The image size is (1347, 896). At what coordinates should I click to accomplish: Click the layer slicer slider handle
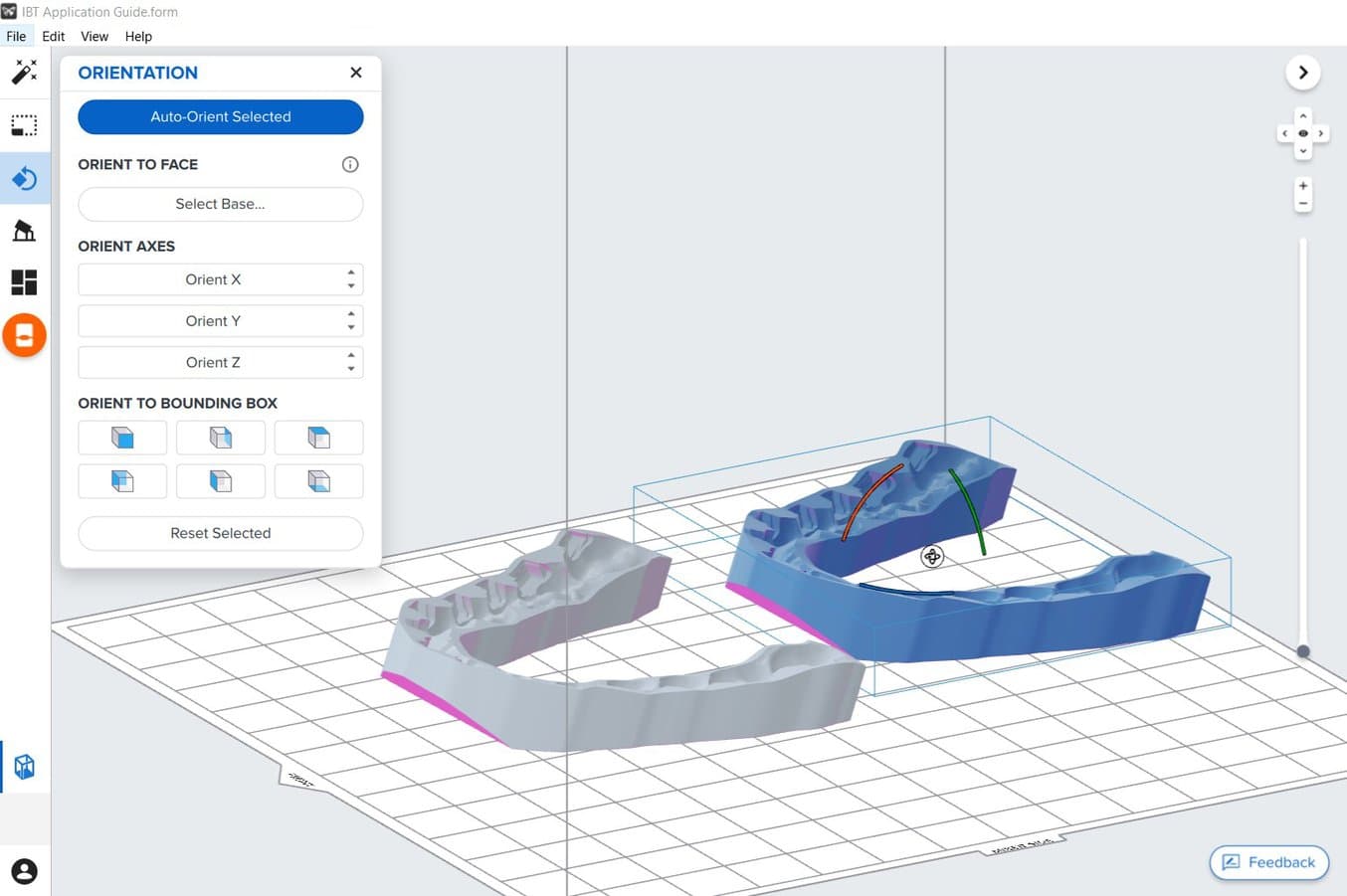click(x=1303, y=651)
